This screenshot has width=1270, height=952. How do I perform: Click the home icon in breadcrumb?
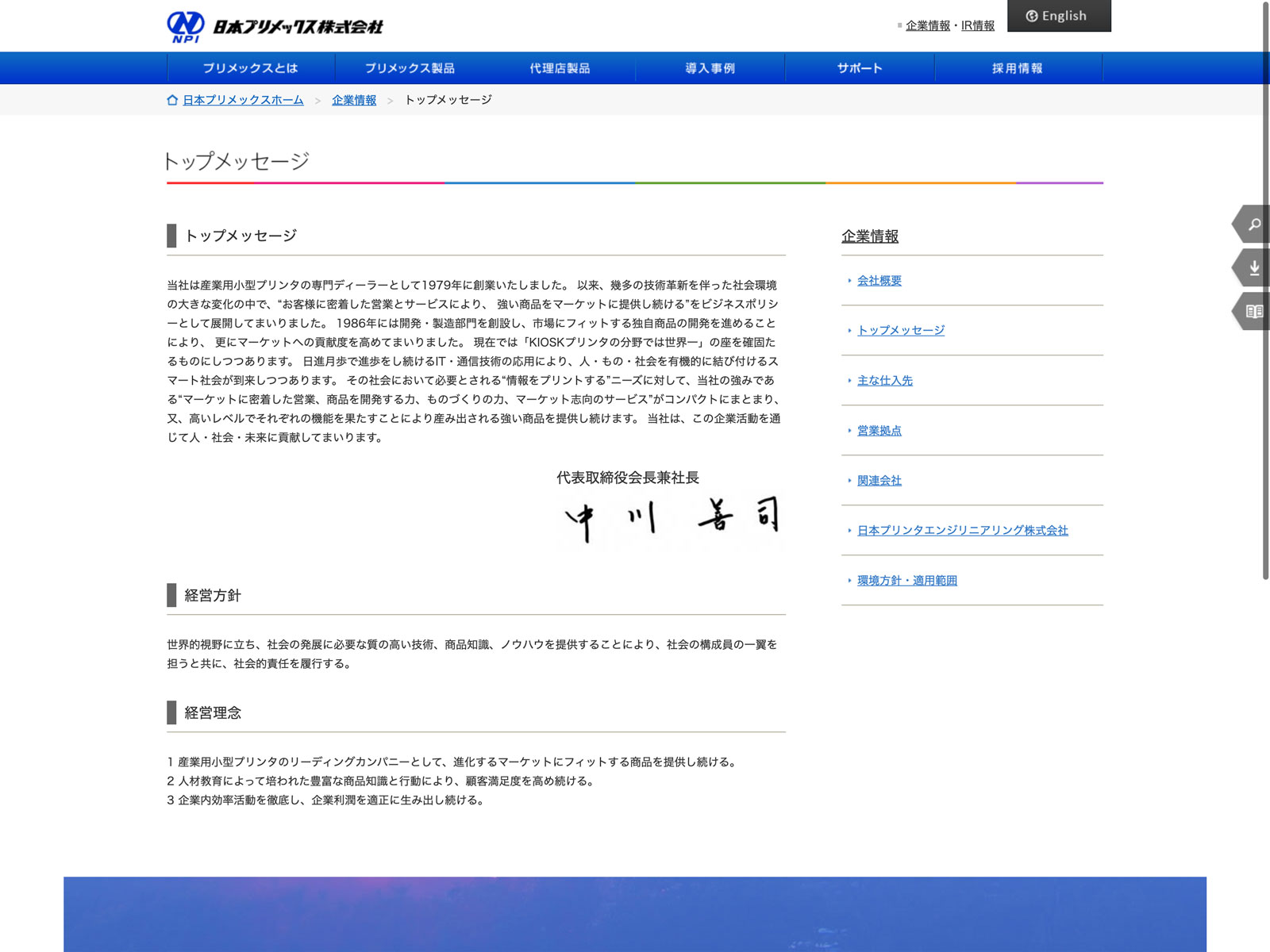click(x=172, y=100)
